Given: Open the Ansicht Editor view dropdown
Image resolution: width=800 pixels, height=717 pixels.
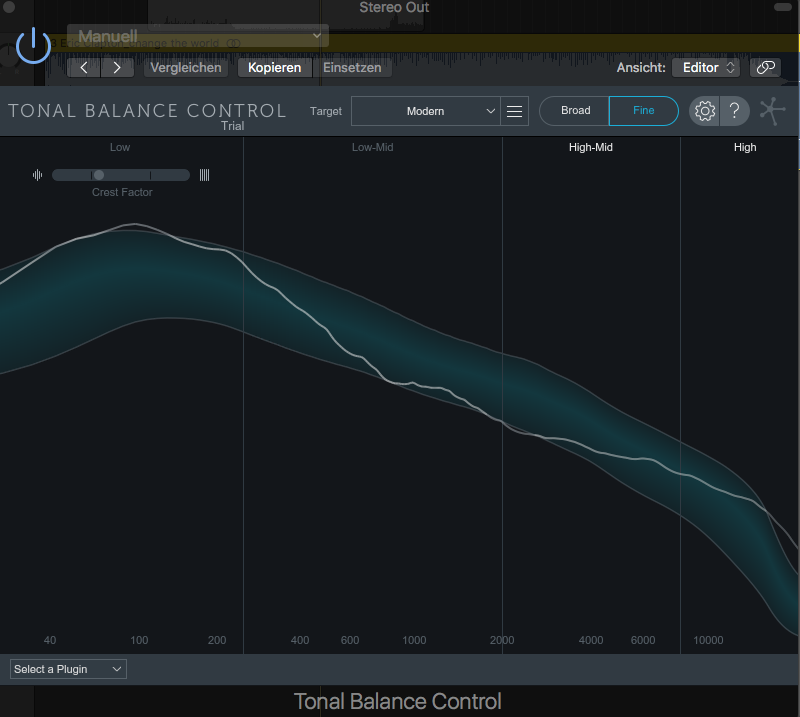Looking at the screenshot, I should click(x=705, y=68).
